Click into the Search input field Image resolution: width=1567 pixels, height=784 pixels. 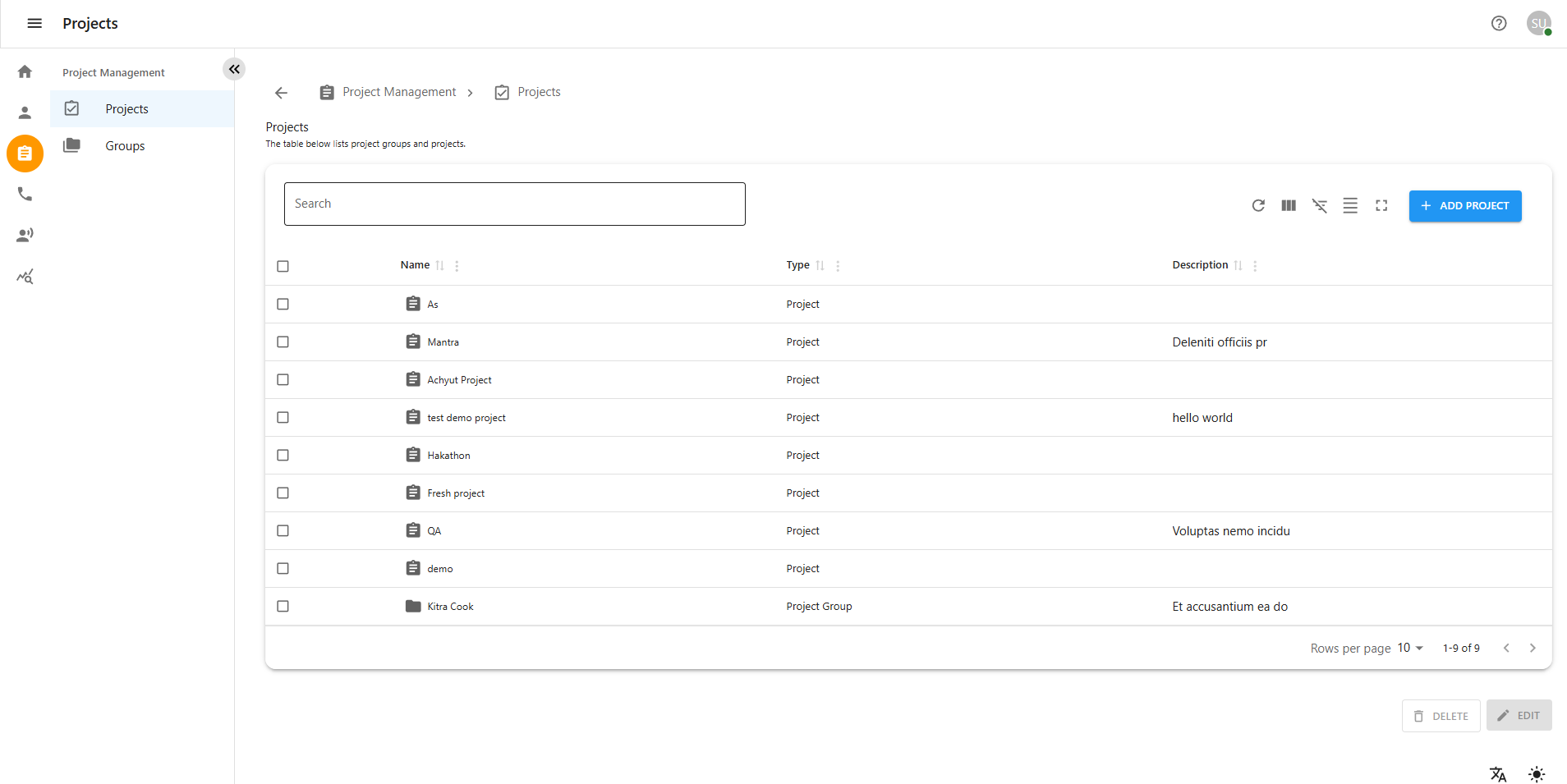click(514, 204)
